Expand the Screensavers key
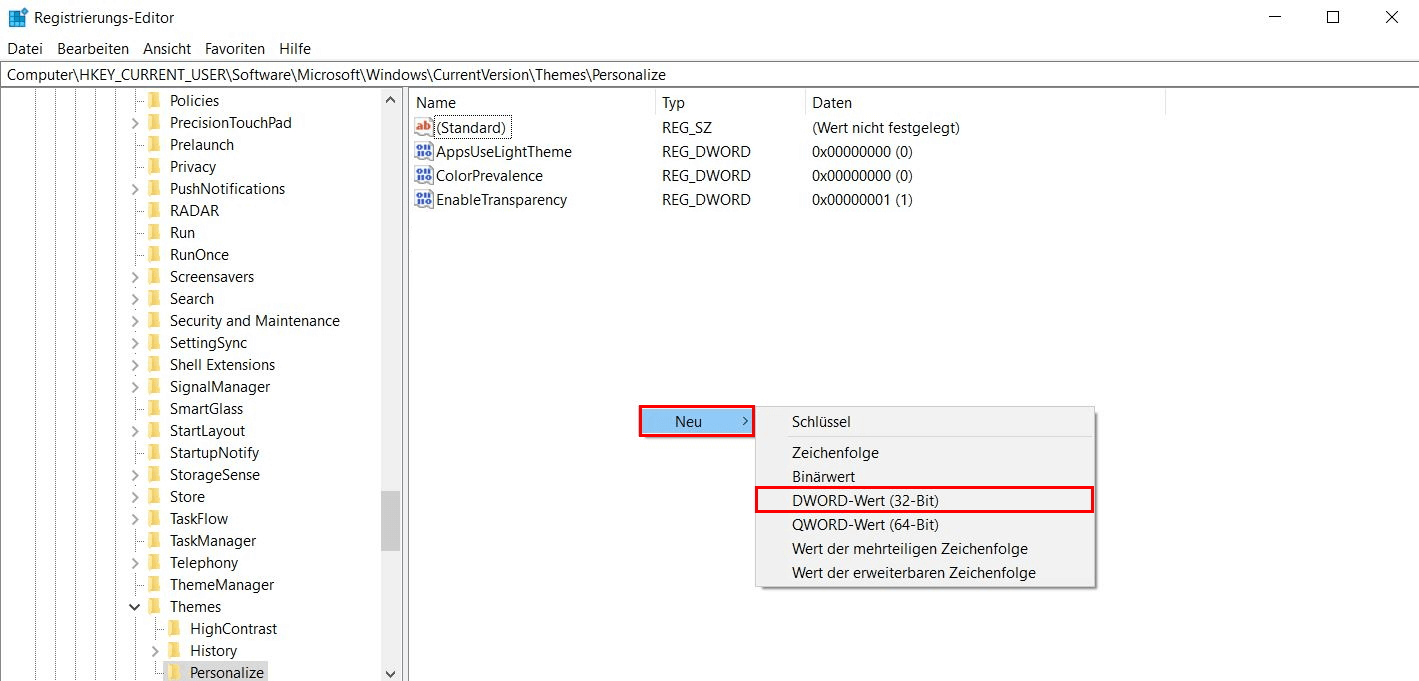This screenshot has height=681, width=1419. (135, 276)
